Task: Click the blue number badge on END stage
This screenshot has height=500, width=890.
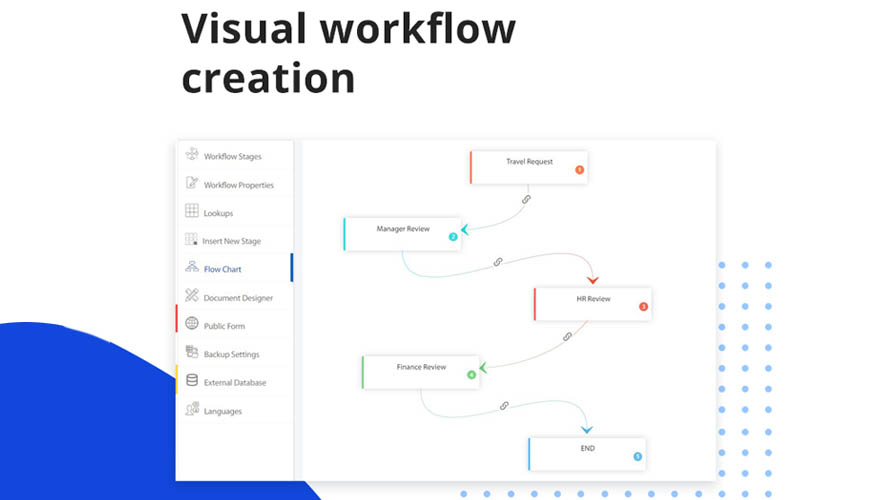Action: coord(637,456)
